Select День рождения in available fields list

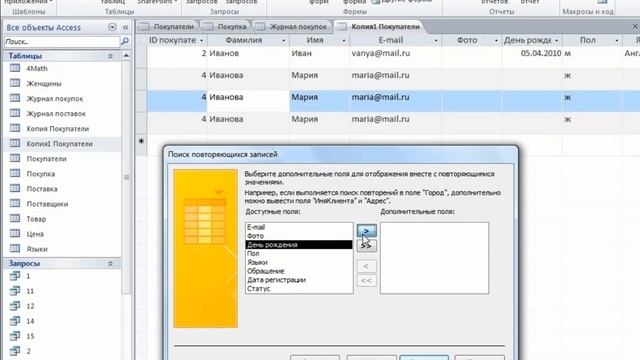(299, 244)
